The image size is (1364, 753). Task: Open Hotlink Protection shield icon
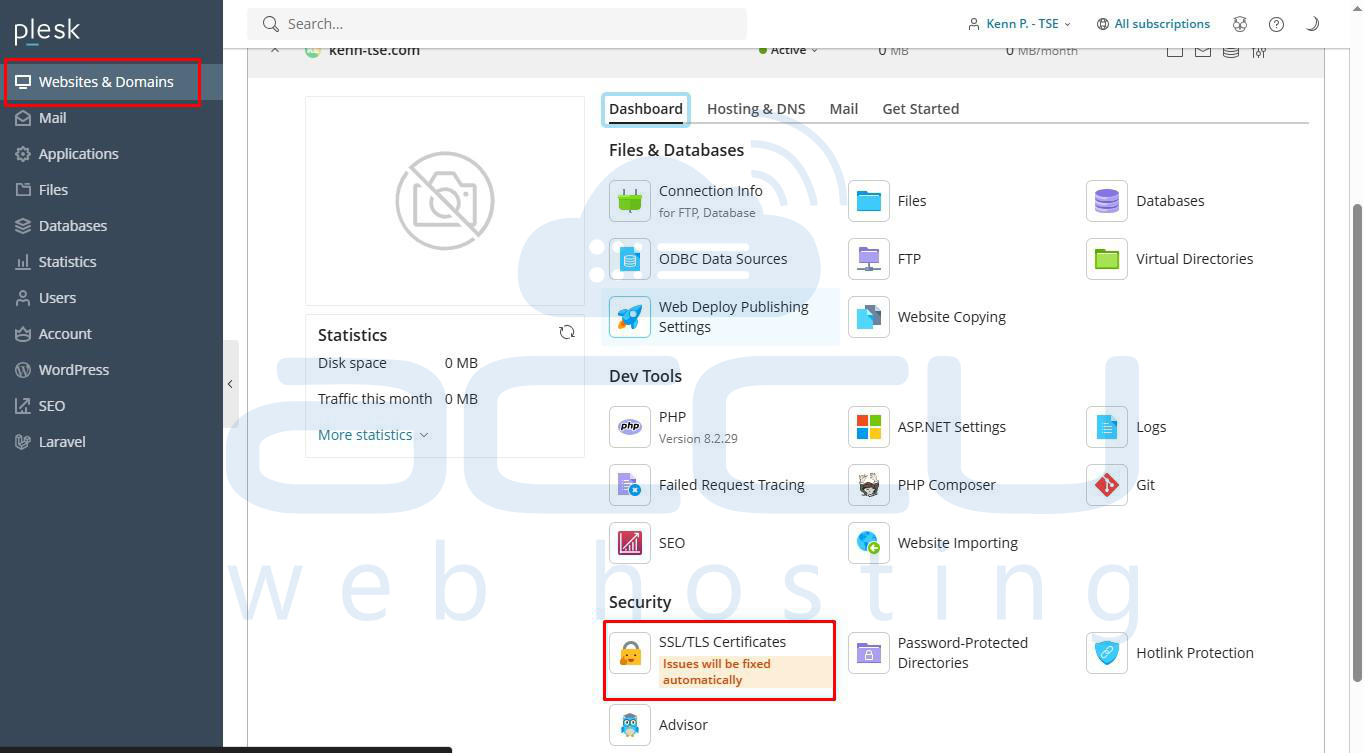click(1107, 653)
